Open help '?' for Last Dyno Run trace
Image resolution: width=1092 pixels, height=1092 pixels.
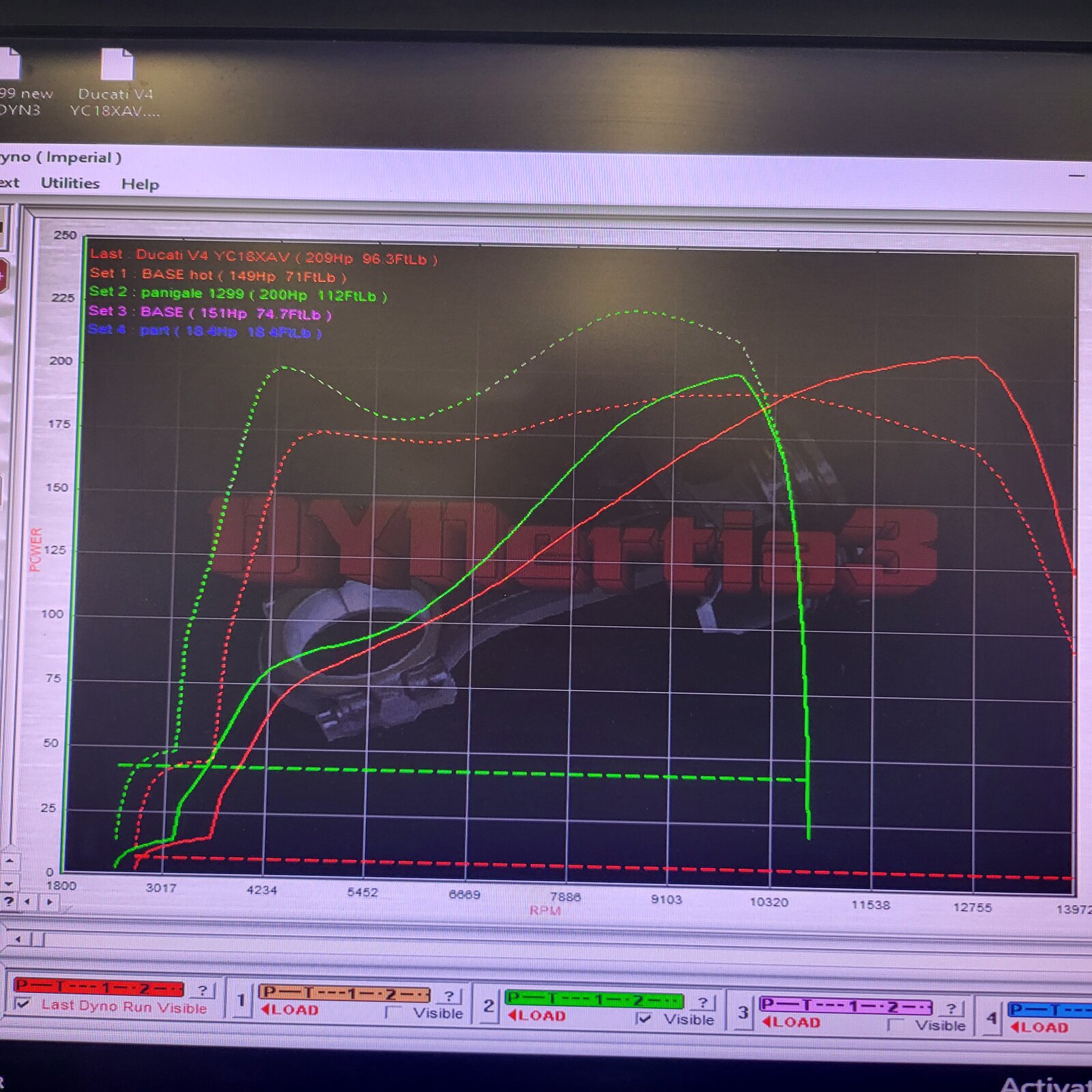pos(203,990)
